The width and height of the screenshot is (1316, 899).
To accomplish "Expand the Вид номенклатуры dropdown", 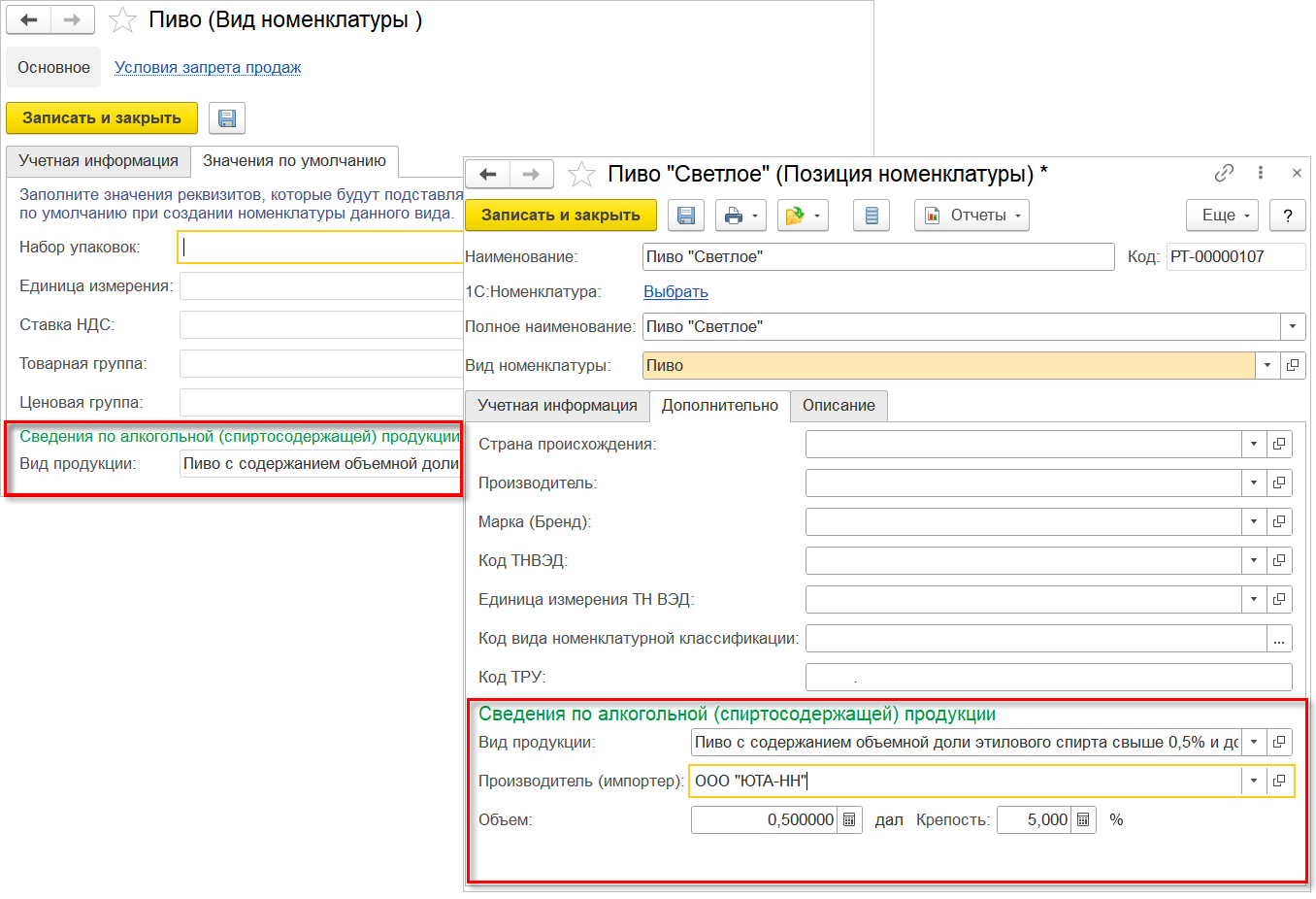I will tap(1267, 366).
